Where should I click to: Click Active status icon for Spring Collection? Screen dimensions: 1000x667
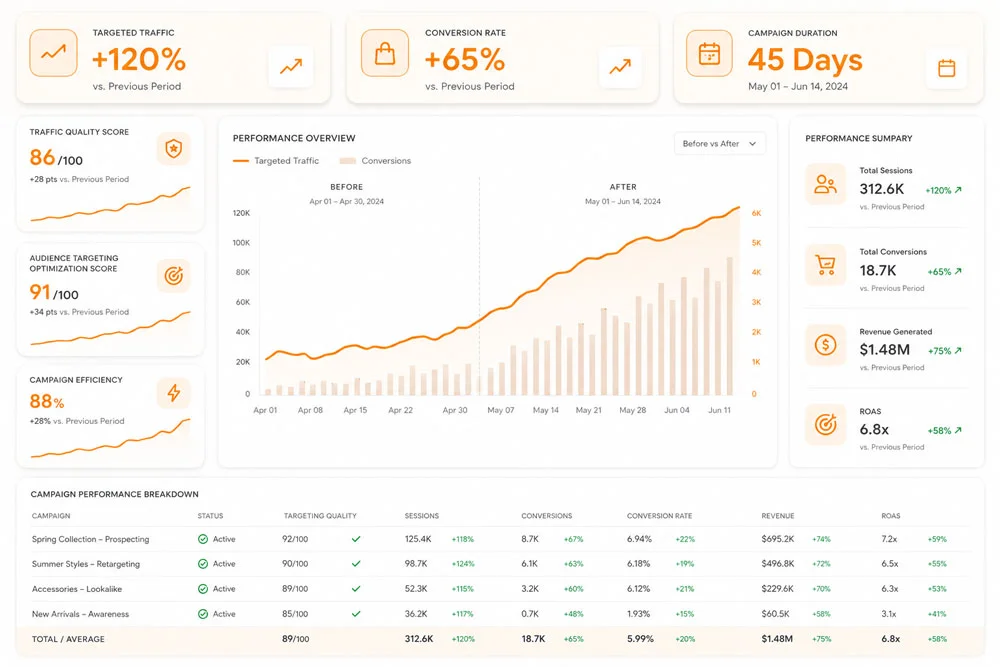(x=203, y=539)
